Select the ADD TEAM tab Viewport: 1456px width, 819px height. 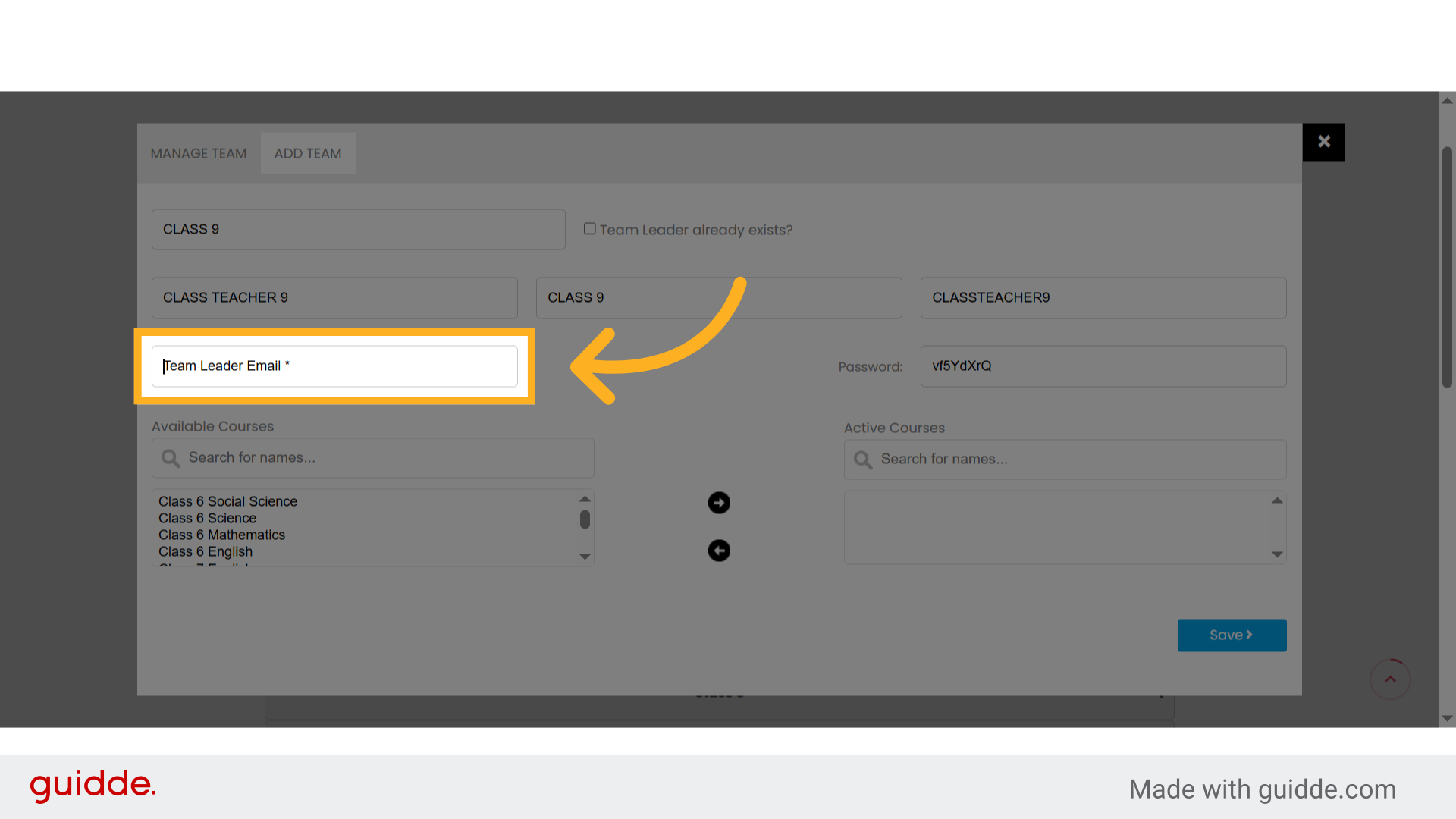(x=308, y=153)
